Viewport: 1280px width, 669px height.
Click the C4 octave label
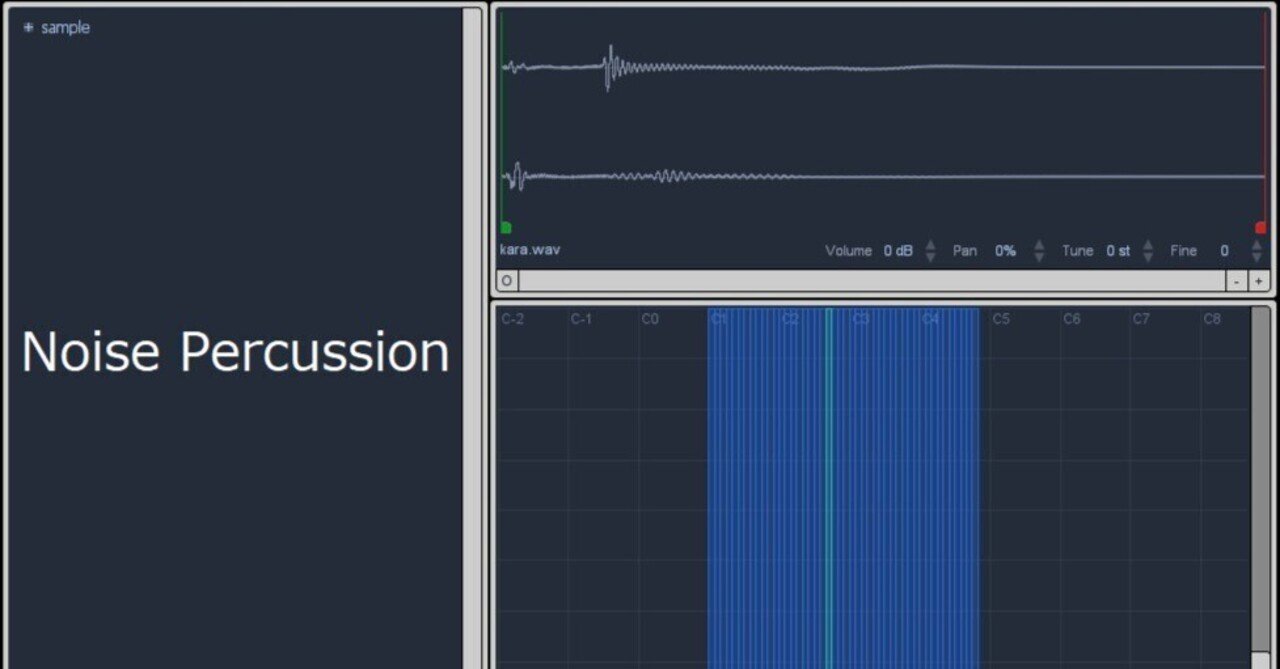[931, 319]
